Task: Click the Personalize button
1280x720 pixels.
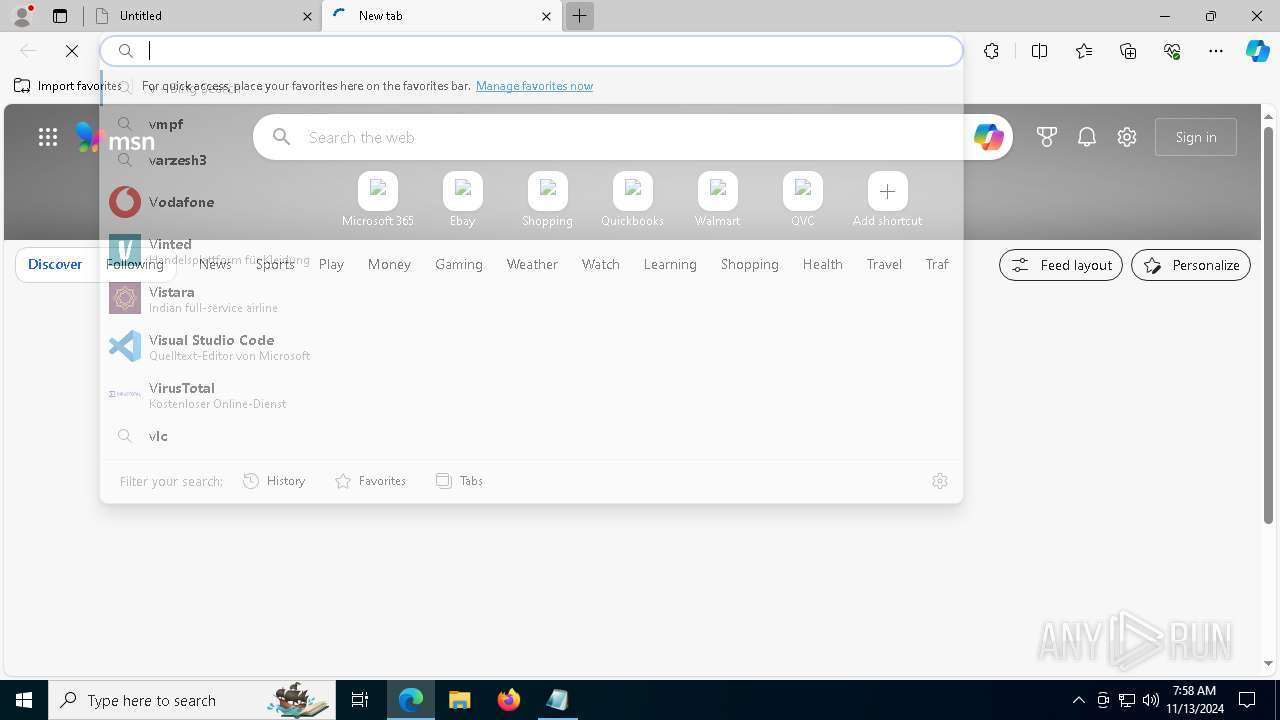Action: click(1191, 265)
